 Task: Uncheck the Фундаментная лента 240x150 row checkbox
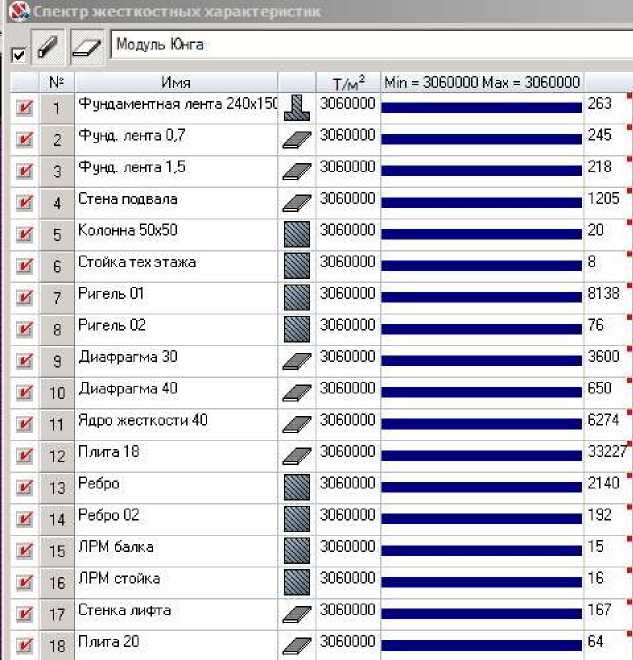click(x=24, y=108)
